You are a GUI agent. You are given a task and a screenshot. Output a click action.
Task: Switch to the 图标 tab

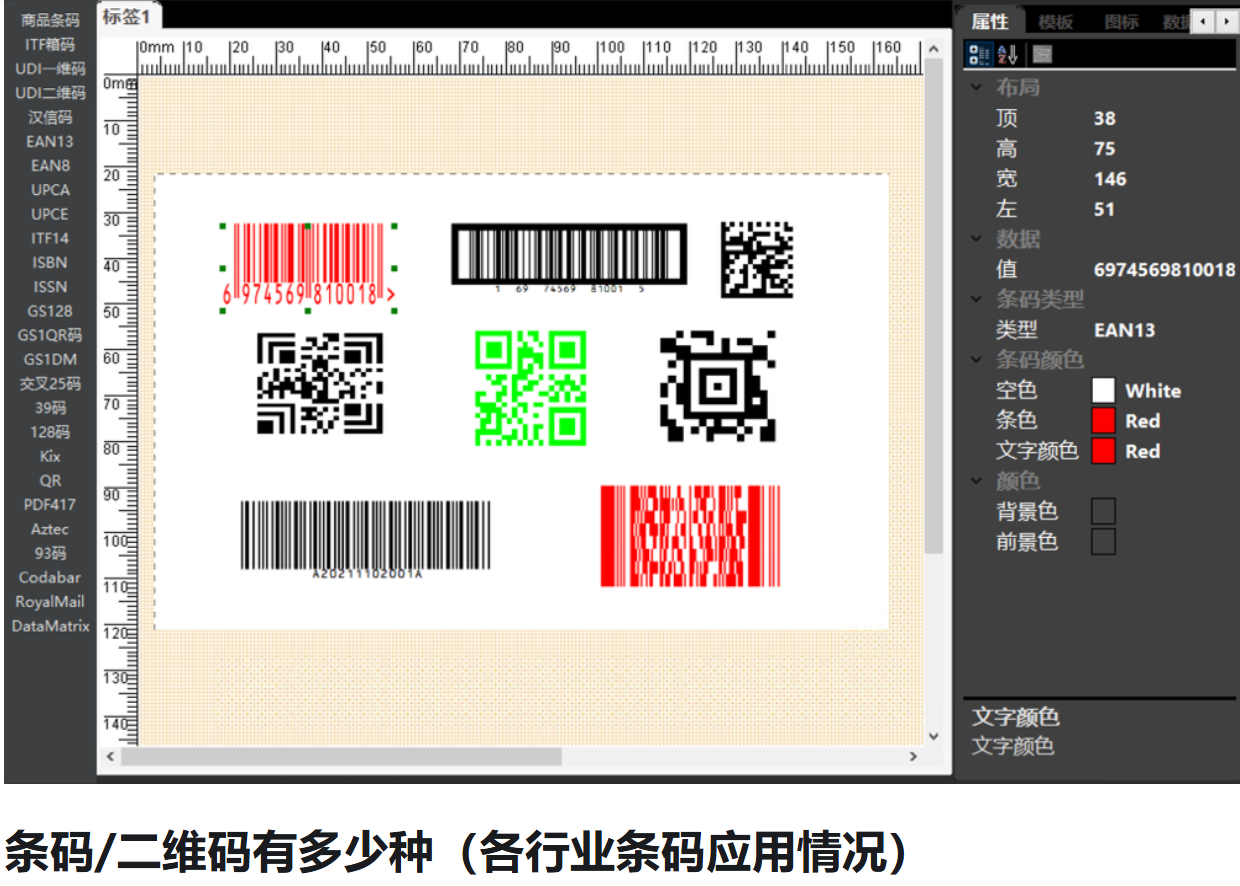coord(1121,22)
